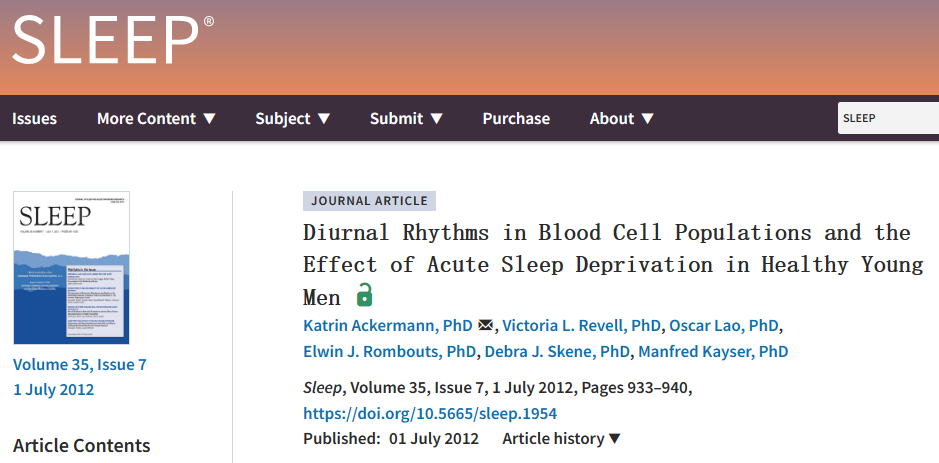Open author Elwin J. Rombouts, PhD
This screenshot has width=939, height=463.
coord(390,352)
